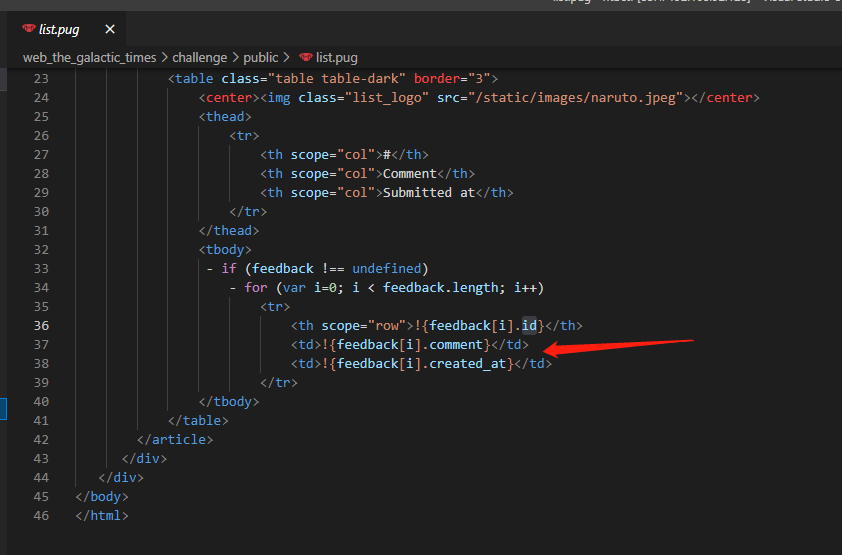Select the list.pug editor tab
Image resolution: width=842 pixels, height=555 pixels.
coord(67,29)
